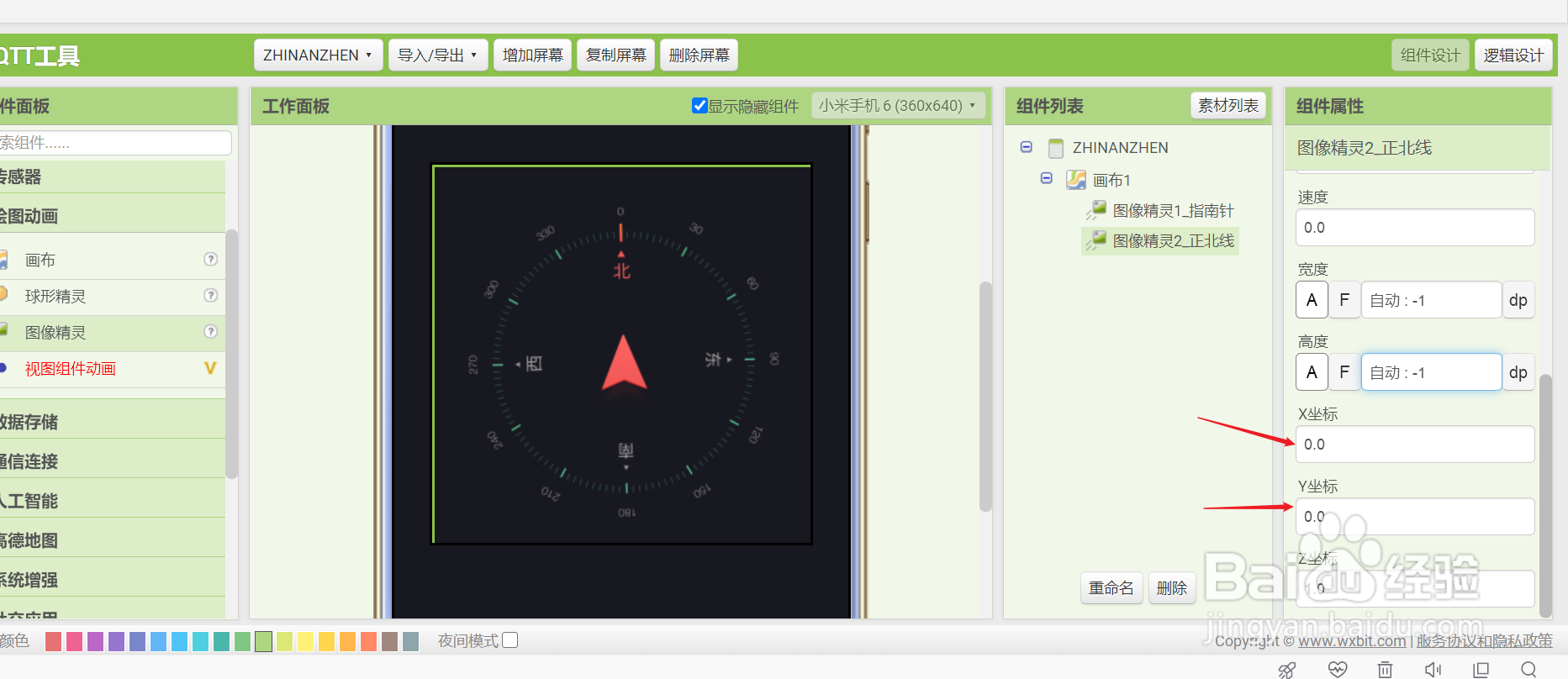This screenshot has height=679, width=1568.
Task: Select 球形精灵 component in palette
Action: tap(55, 296)
